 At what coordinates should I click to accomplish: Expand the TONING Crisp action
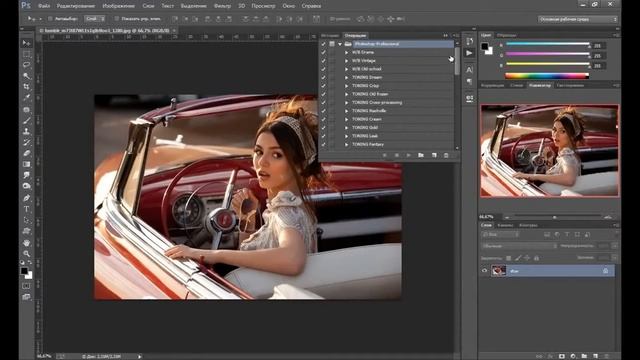pos(347,86)
